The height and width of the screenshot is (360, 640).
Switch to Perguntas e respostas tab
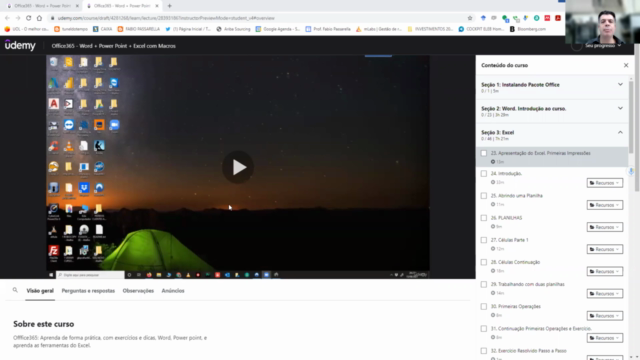click(88, 291)
